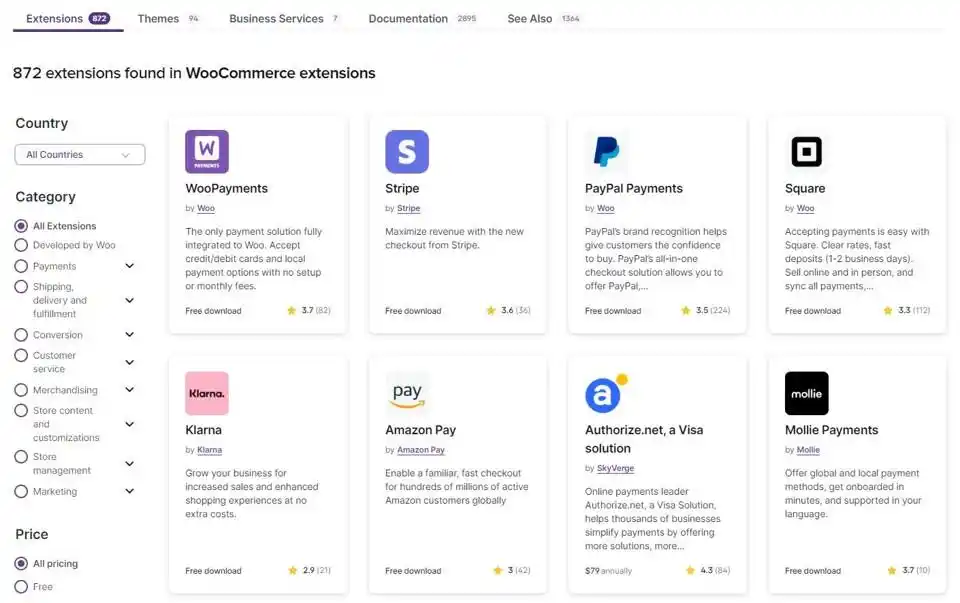Select the Square logo icon

click(x=806, y=152)
